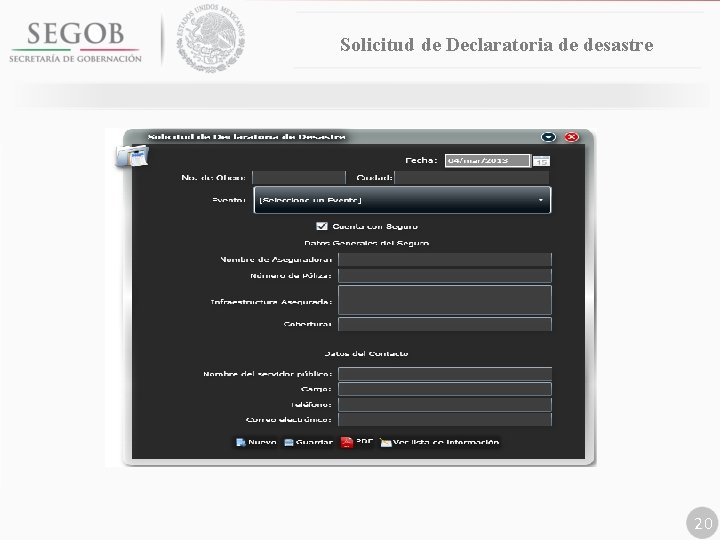720x540 pixels.
Task: Click the Correo electrónico field
Action: coord(445,419)
